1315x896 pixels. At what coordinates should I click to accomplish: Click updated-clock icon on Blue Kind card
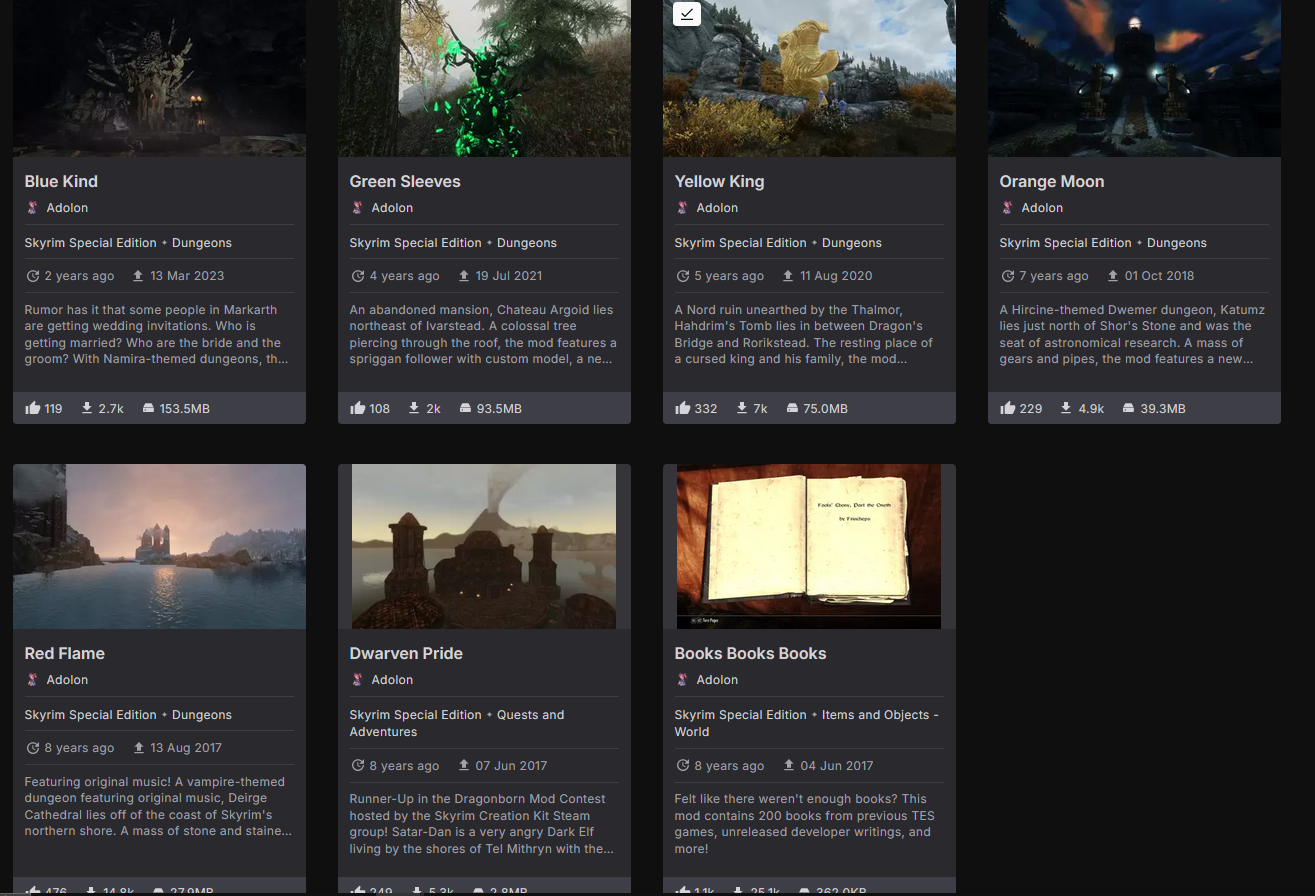[x=32, y=276]
